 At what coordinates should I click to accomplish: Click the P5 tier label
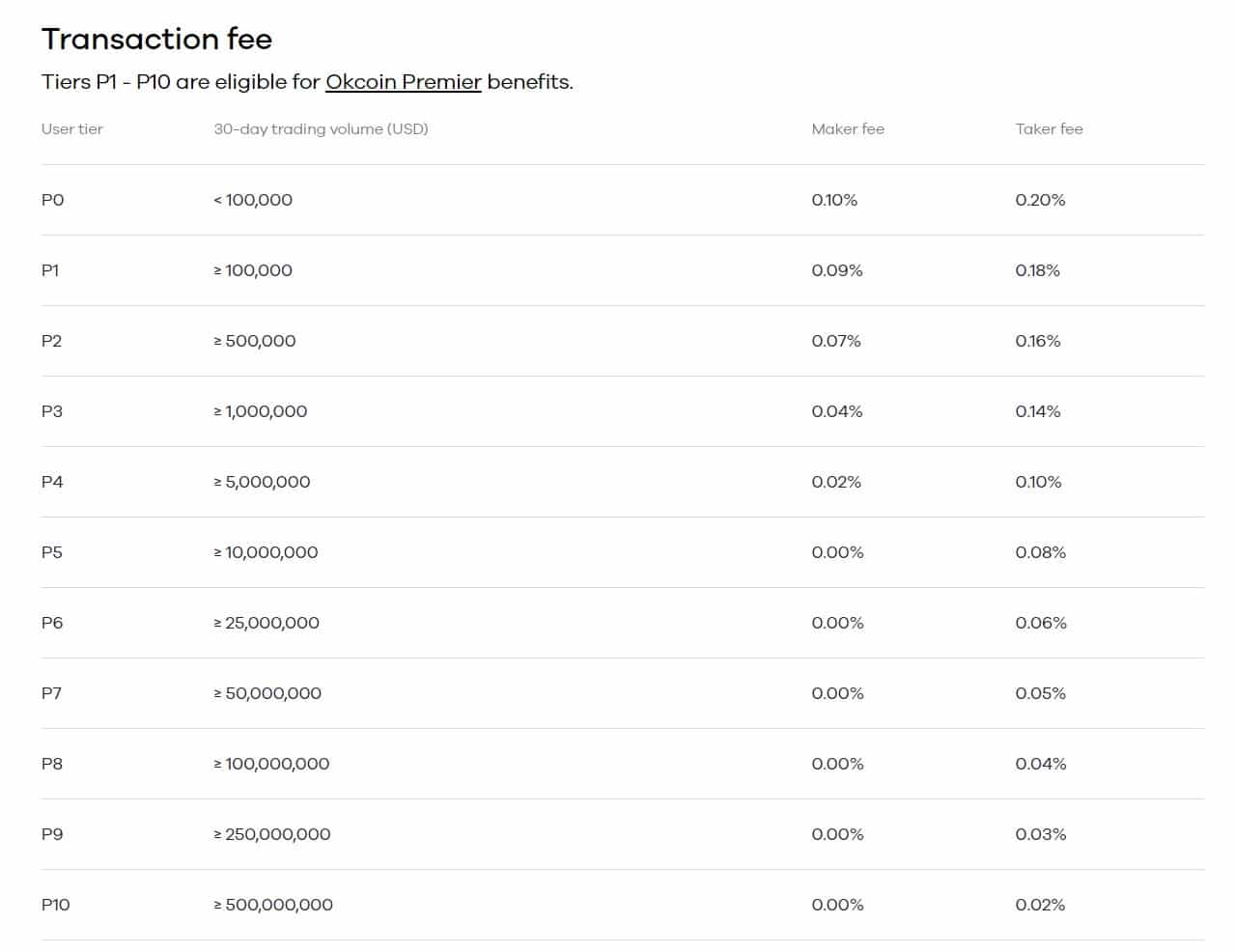(51, 552)
